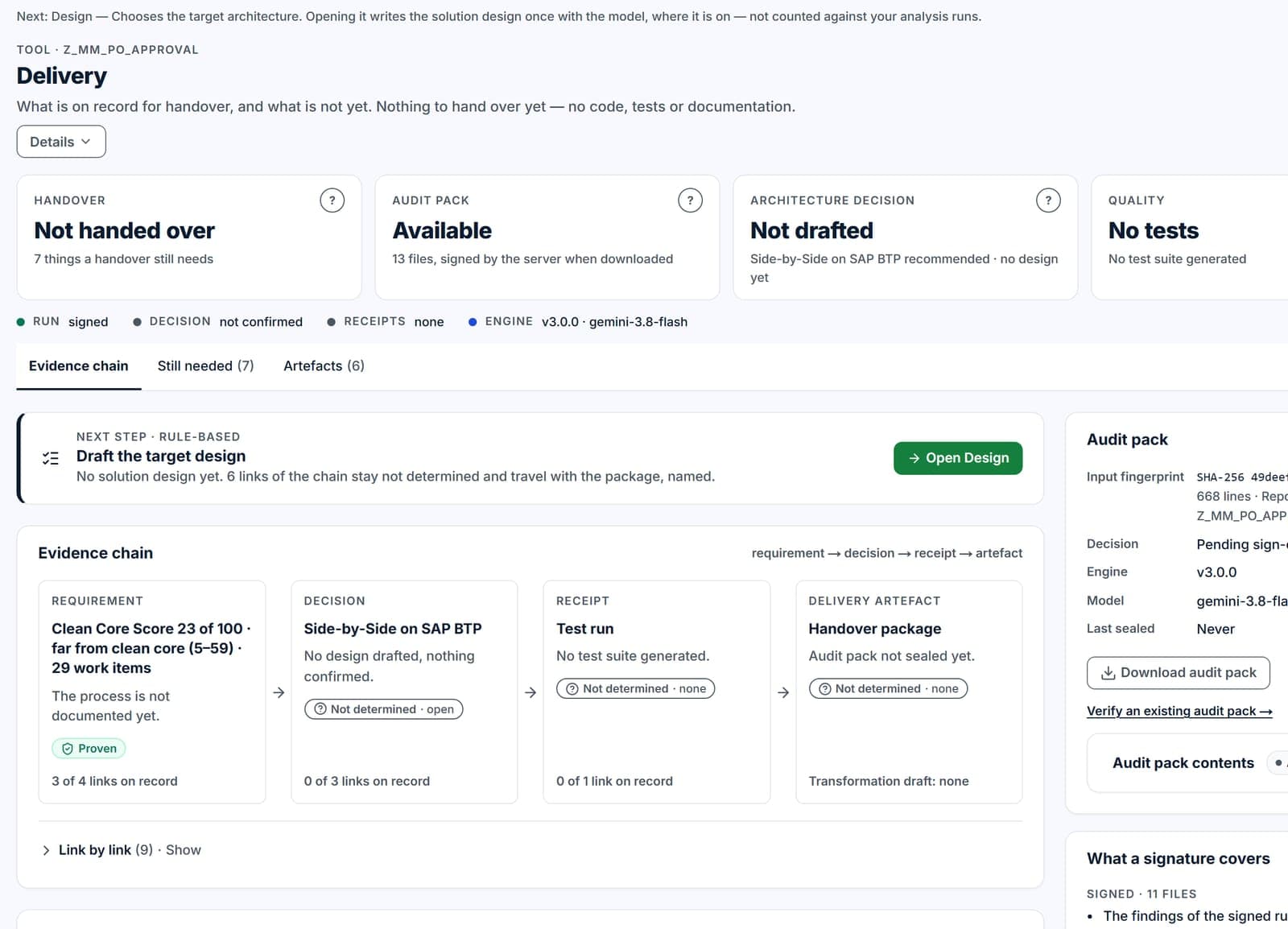The image size is (1288, 929).
Task: Select the Evidence chain tab
Action: coord(79,366)
